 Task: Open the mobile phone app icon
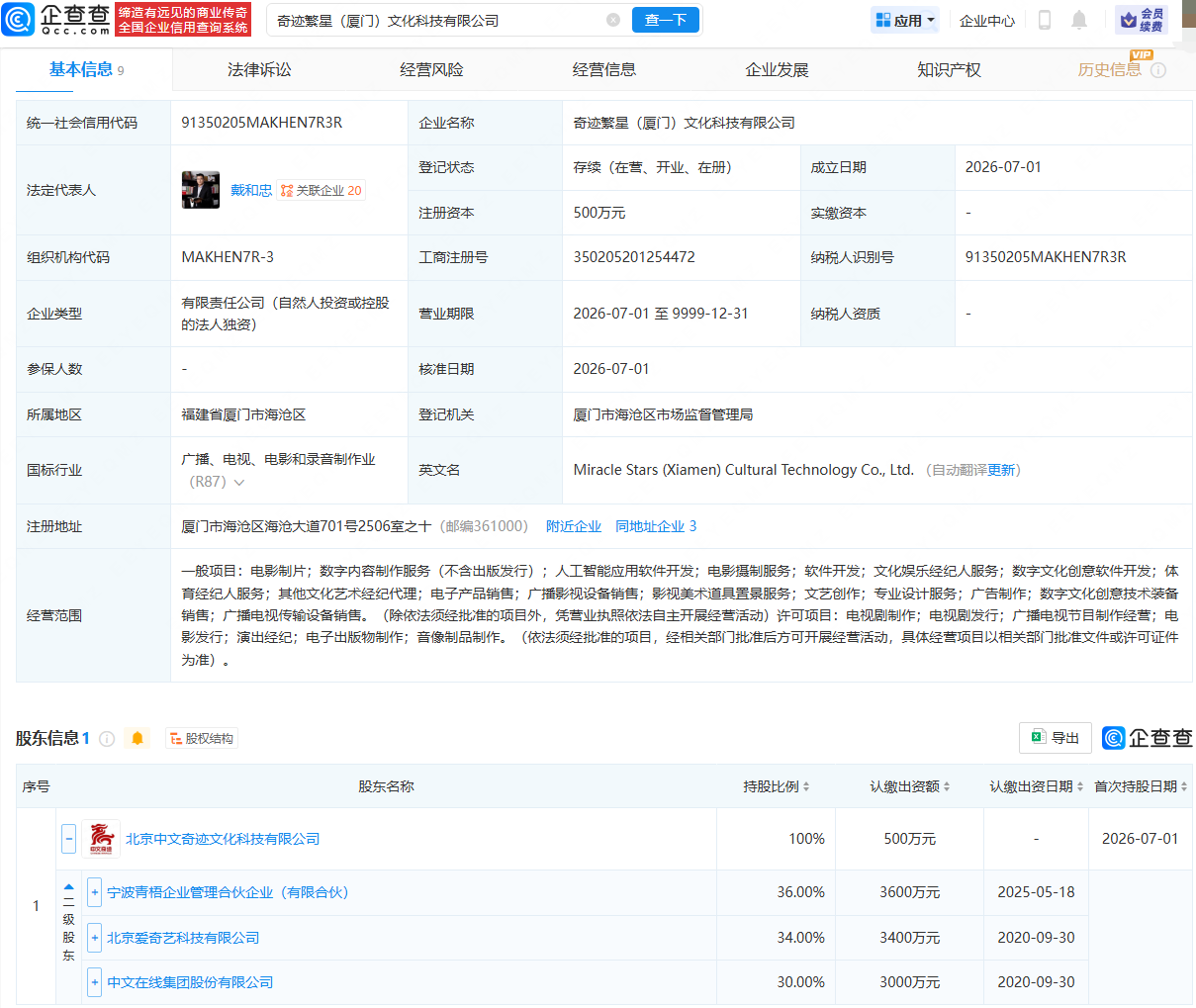point(1045,20)
